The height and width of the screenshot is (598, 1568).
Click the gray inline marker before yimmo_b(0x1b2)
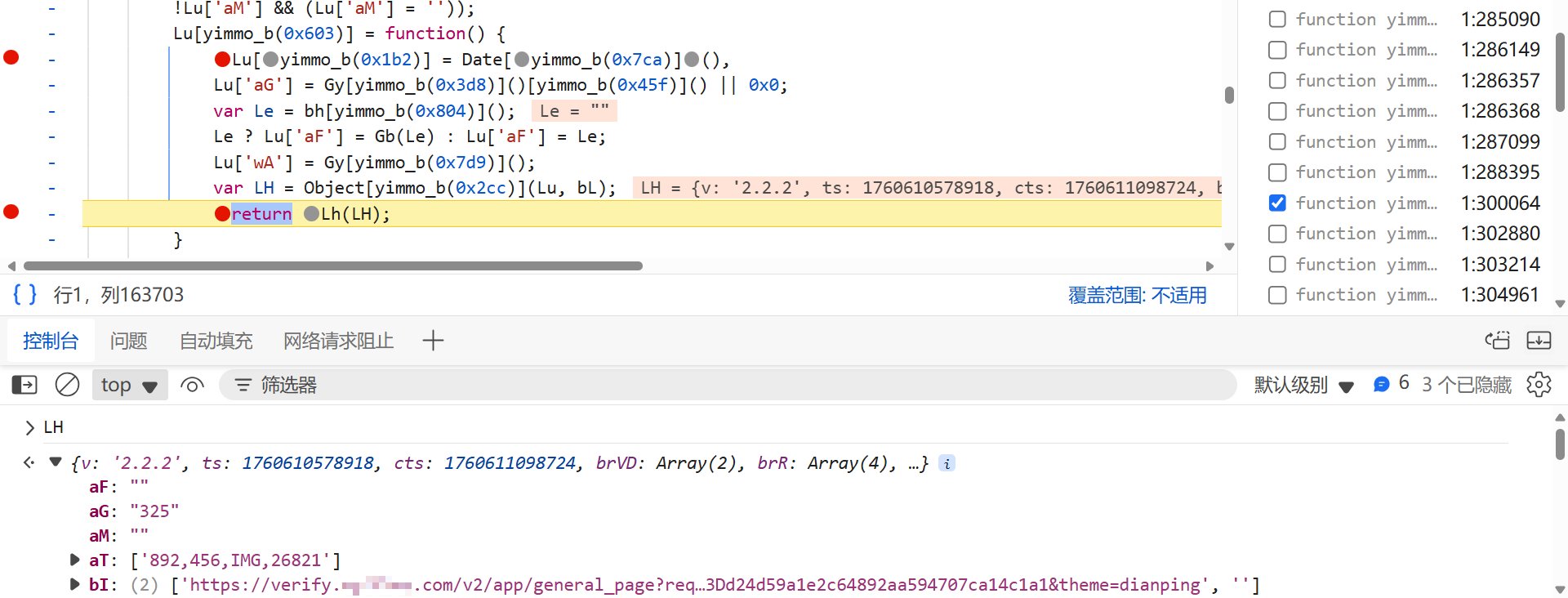pos(271,60)
